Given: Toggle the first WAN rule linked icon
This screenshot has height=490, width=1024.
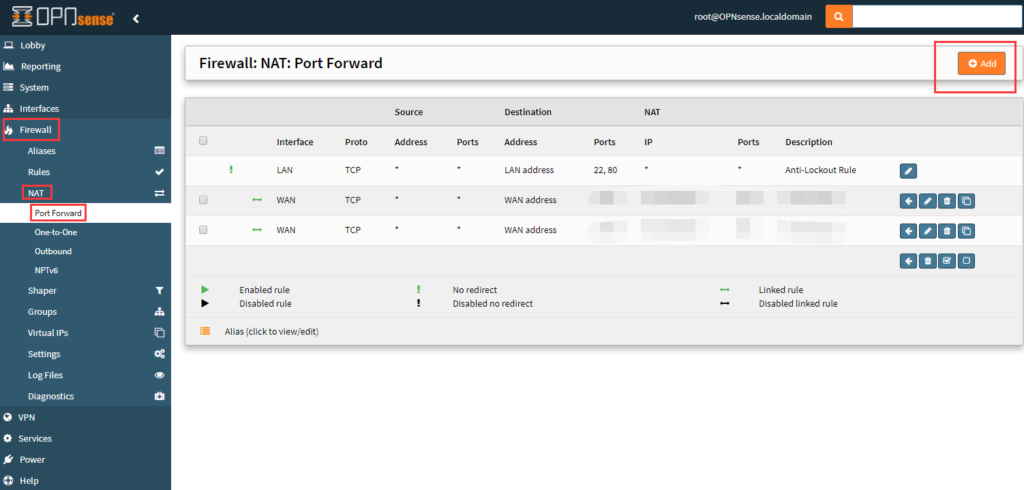Looking at the screenshot, I should click(x=257, y=200).
